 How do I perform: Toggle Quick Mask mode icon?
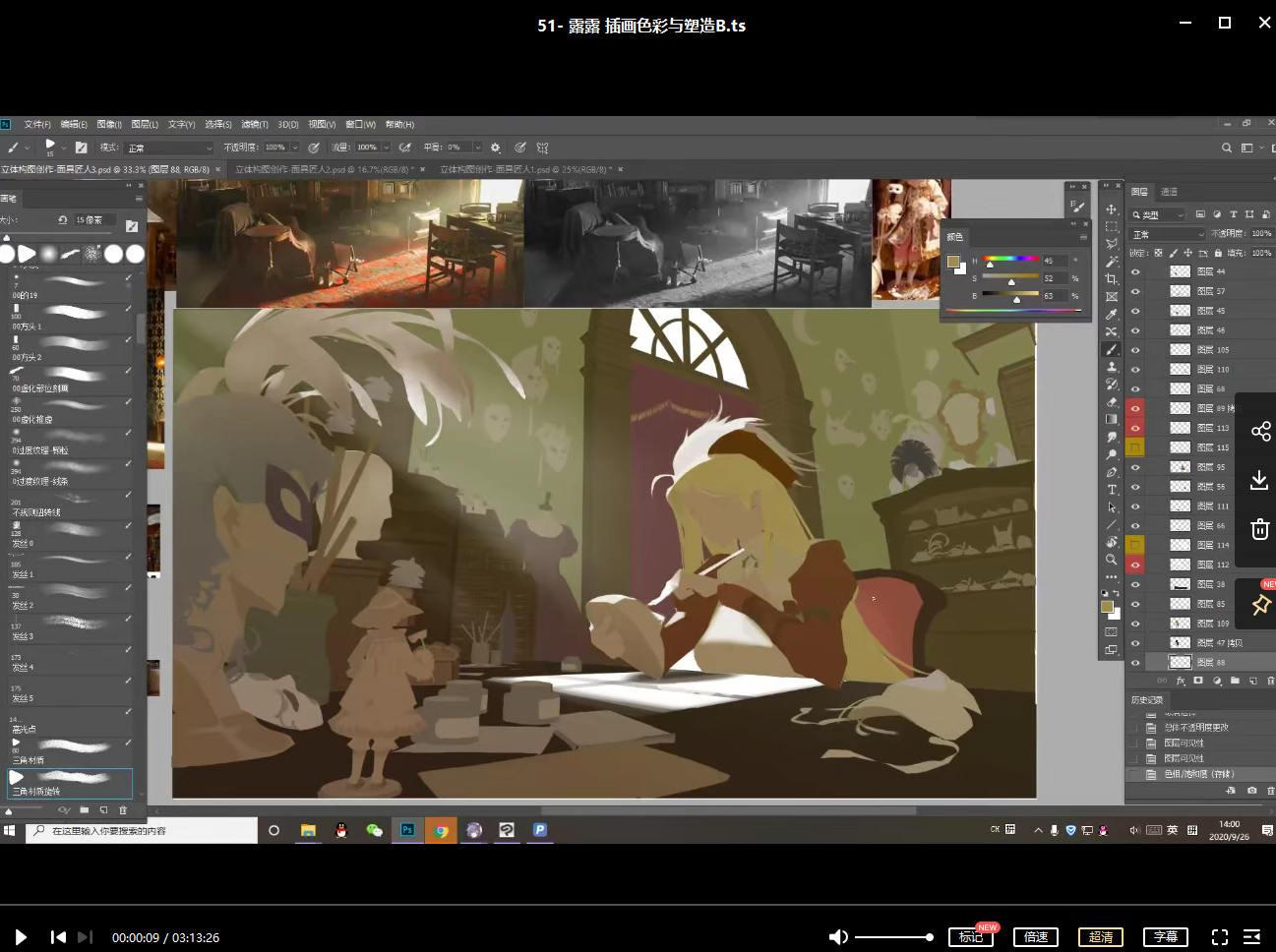tap(1112, 631)
